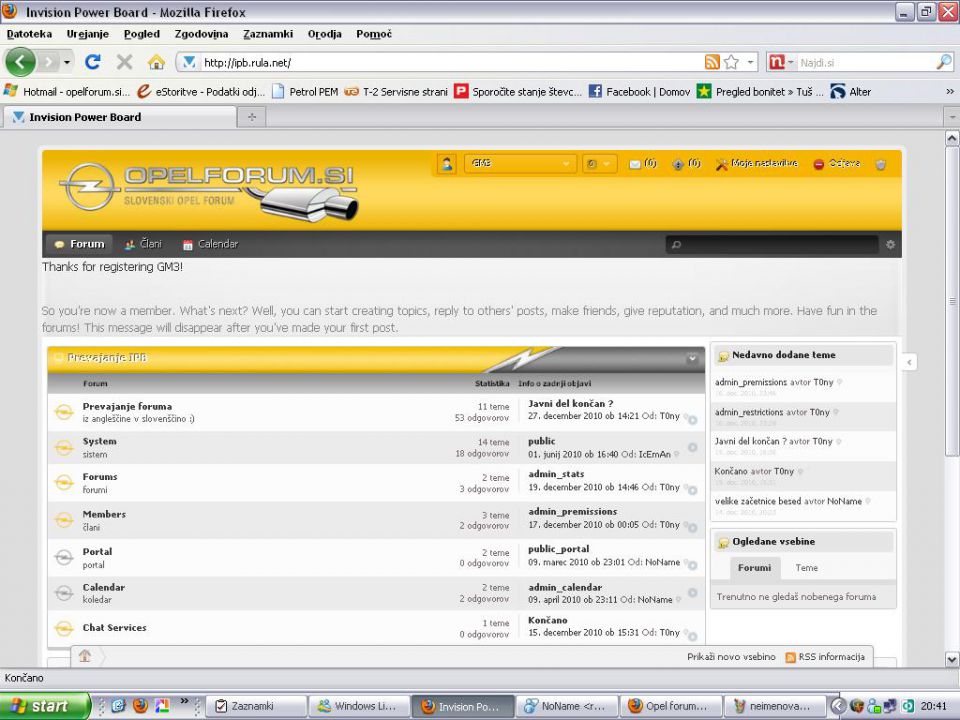Click the RSS feed icon in address bar
Image resolution: width=960 pixels, height=720 pixels.
(712, 62)
